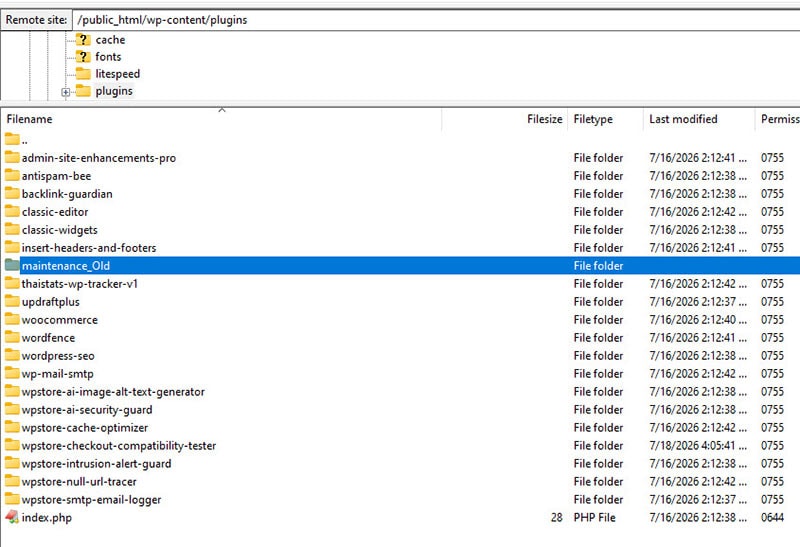Select the updraftplus filename

(51, 302)
